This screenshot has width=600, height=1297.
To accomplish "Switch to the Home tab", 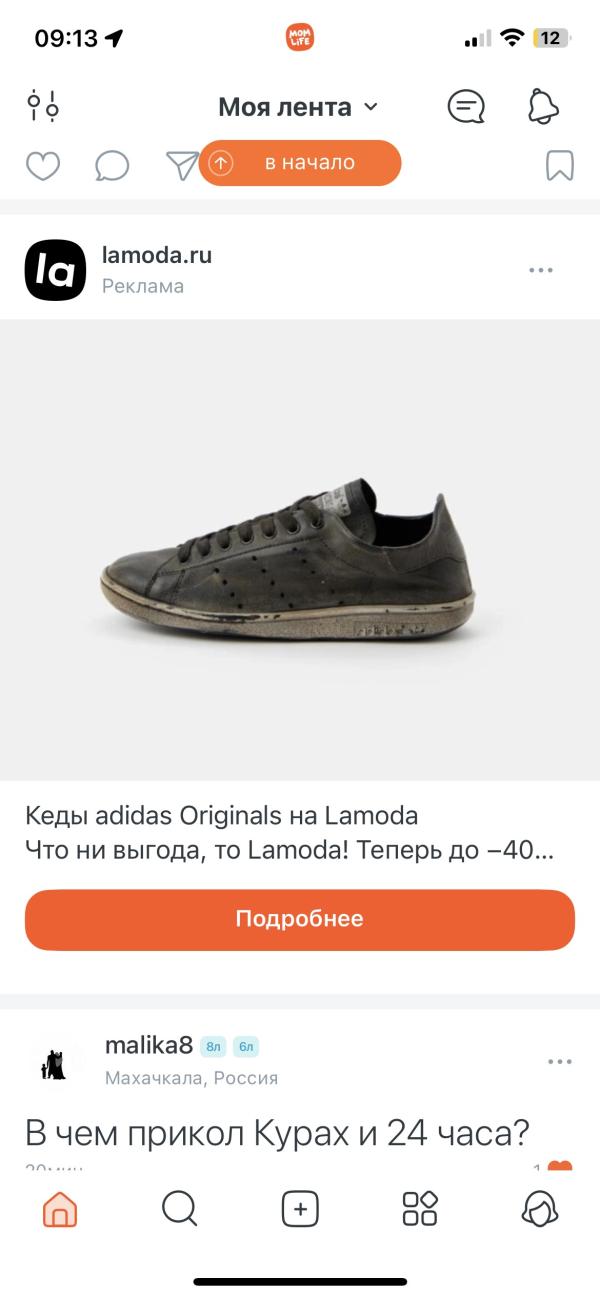I will coord(60,1209).
